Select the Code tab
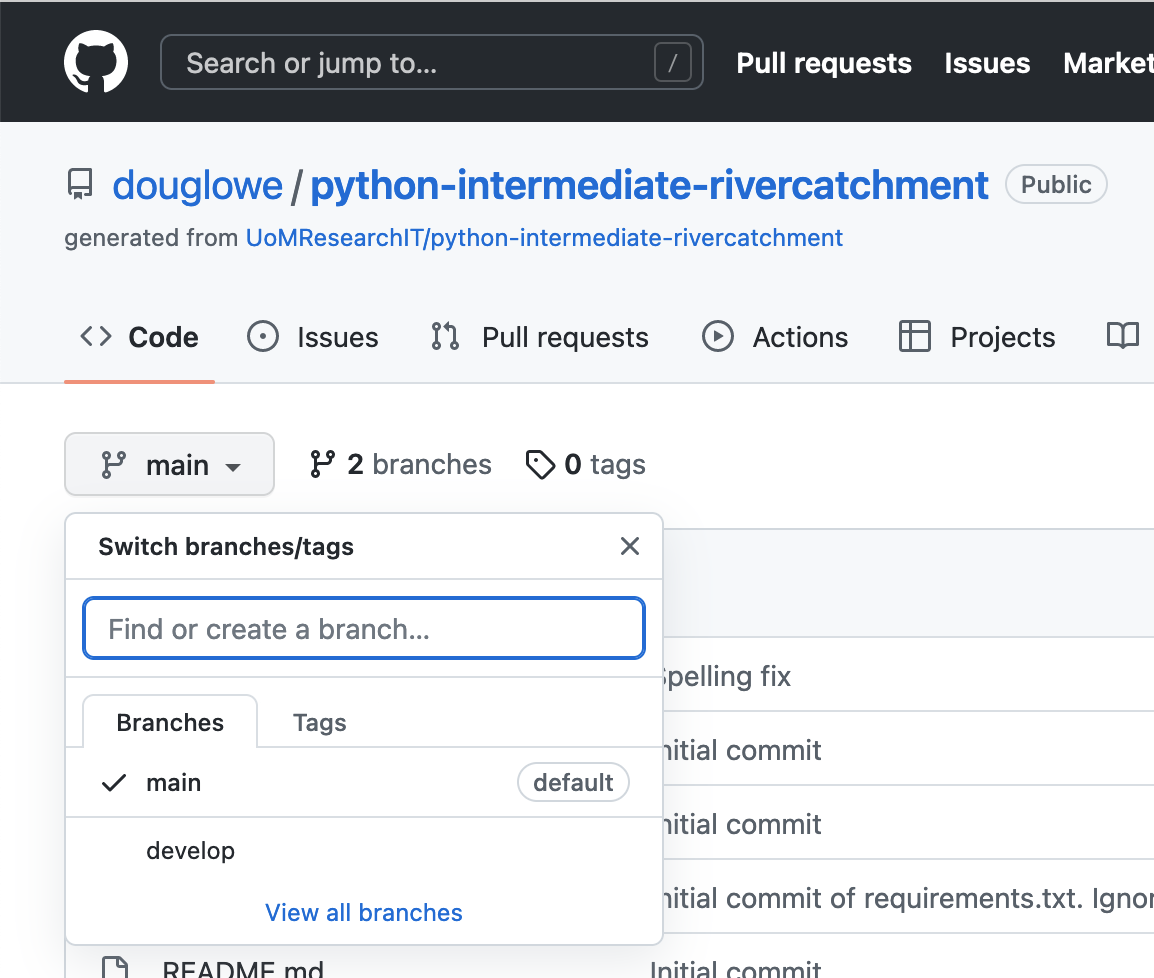Screen dimensions: 1154x978 tap(139, 337)
